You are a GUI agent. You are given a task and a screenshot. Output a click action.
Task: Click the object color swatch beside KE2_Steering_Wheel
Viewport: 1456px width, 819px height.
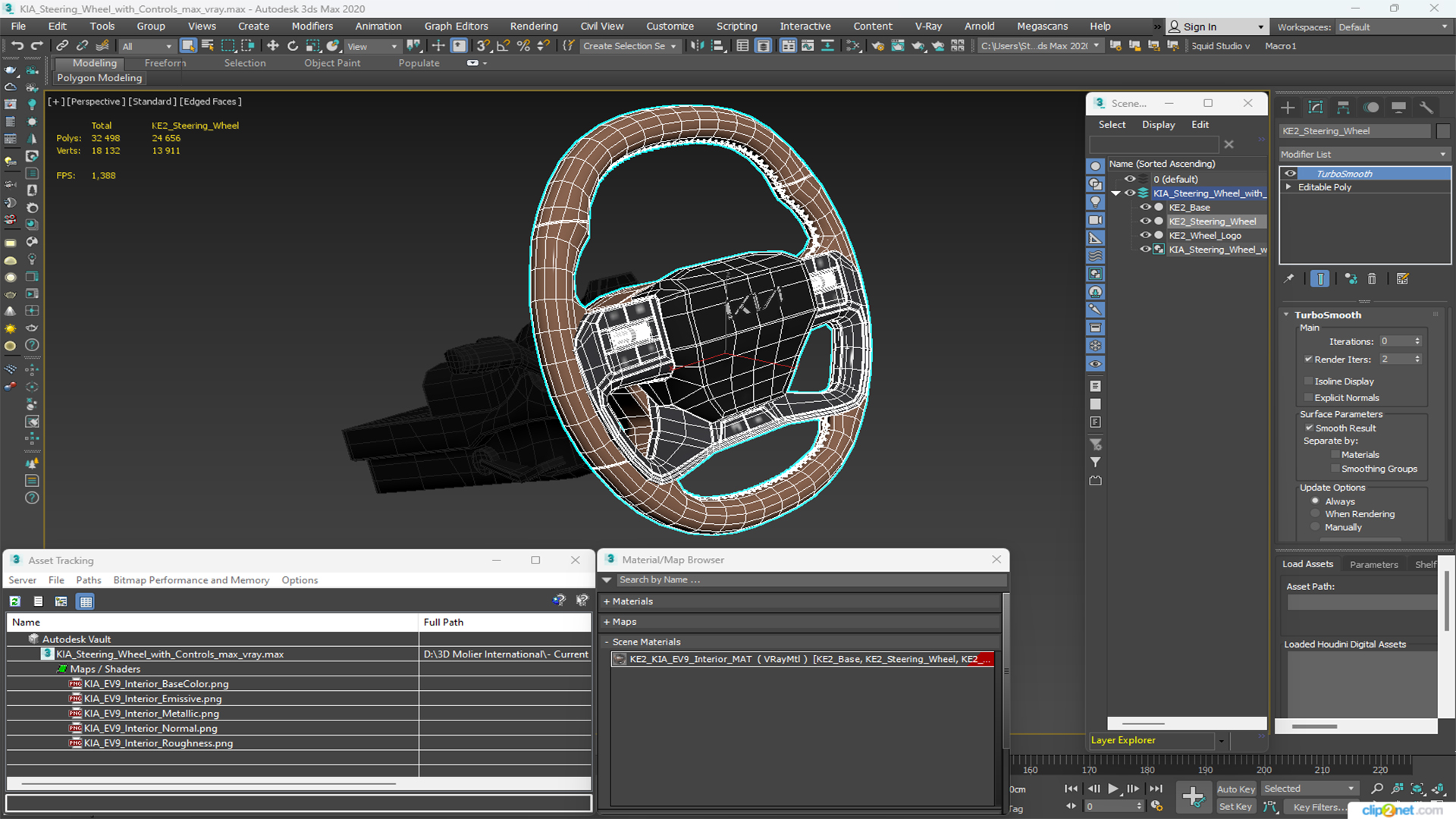(x=1442, y=131)
